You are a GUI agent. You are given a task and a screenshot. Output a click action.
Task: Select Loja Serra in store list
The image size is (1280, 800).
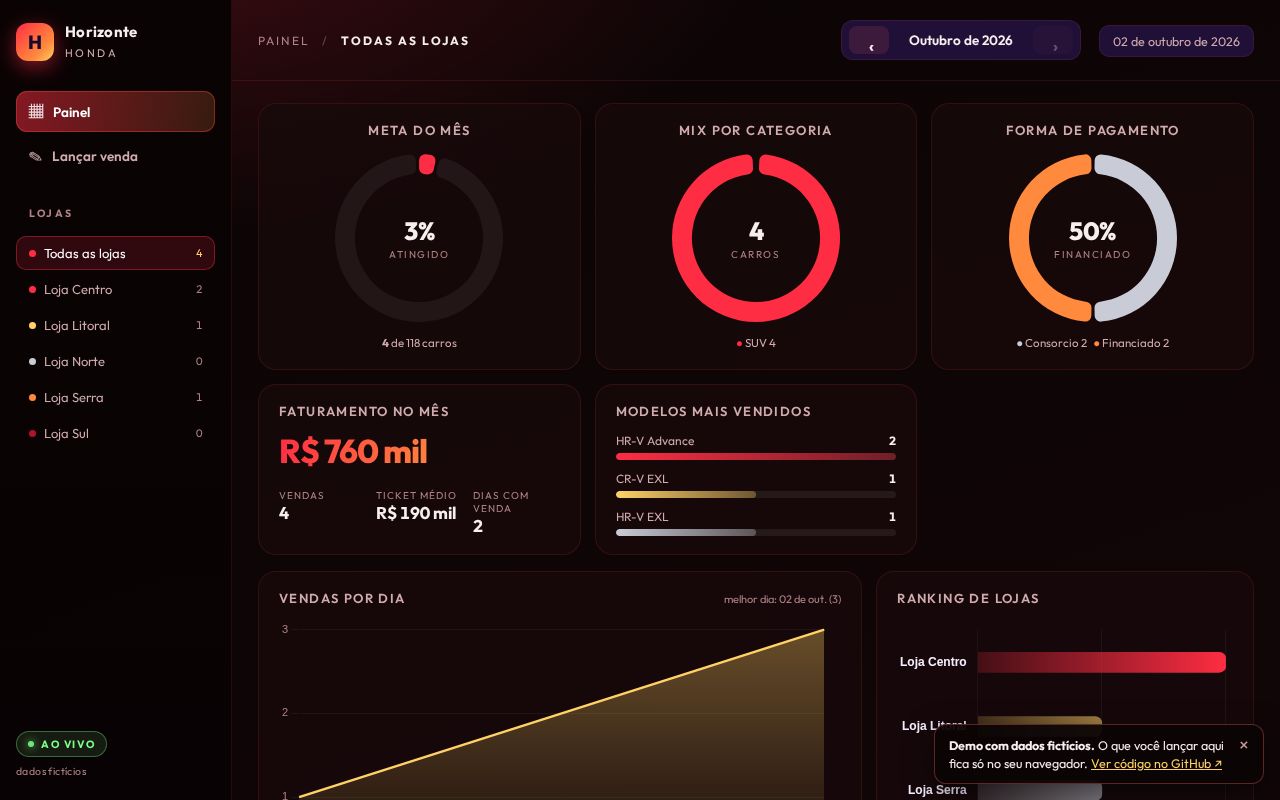pyautogui.click(x=115, y=397)
